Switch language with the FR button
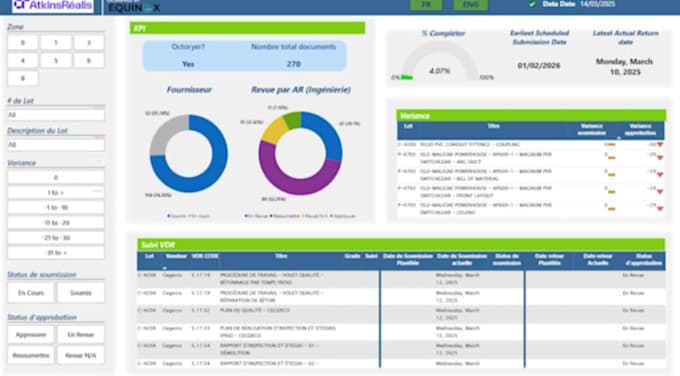This screenshot has height=376, width=680. pos(426,5)
